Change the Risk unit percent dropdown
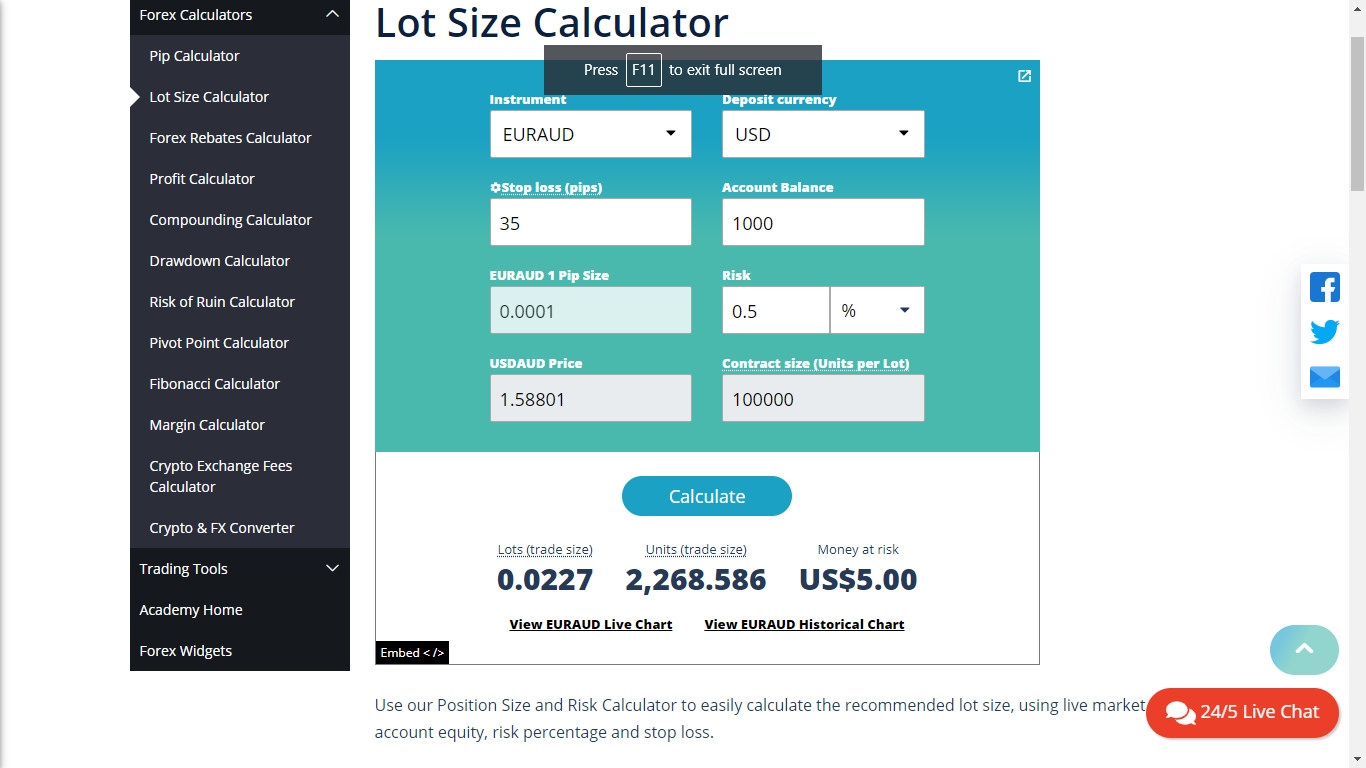This screenshot has height=768, width=1366. click(x=877, y=311)
